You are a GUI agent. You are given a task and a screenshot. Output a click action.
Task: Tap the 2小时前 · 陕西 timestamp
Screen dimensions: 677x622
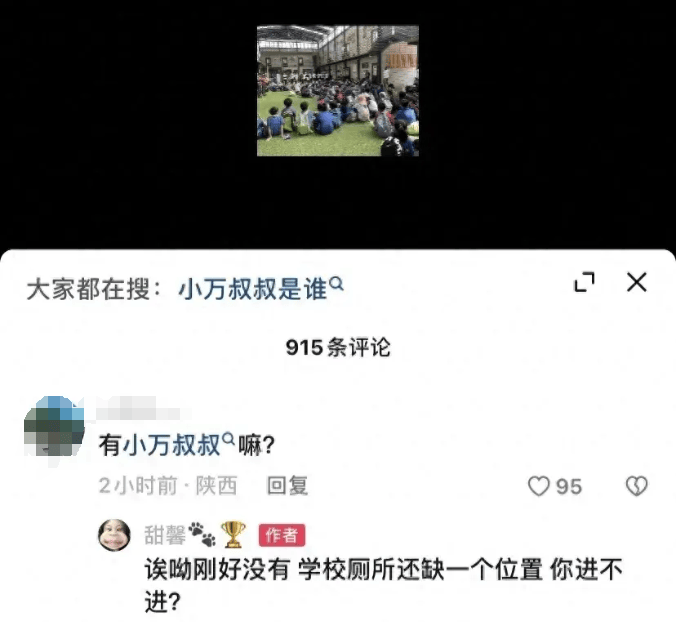pos(168,486)
